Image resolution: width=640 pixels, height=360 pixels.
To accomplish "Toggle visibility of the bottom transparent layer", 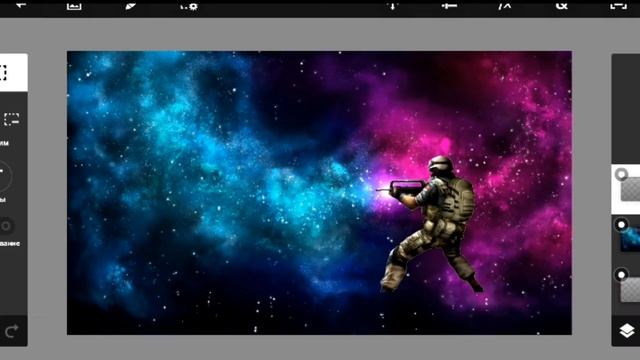I will point(621,275).
